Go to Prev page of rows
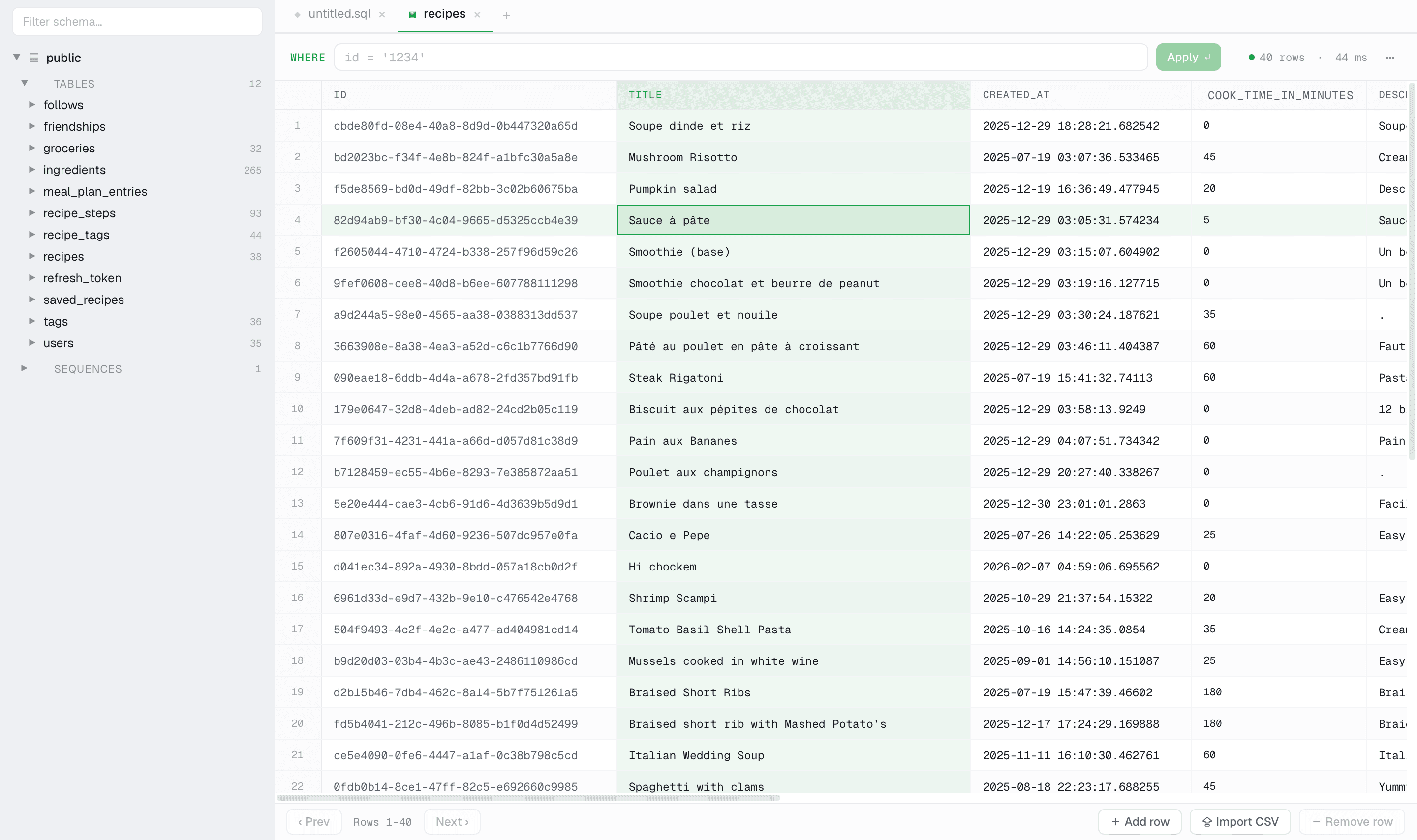The width and height of the screenshot is (1417, 840). (x=313, y=821)
